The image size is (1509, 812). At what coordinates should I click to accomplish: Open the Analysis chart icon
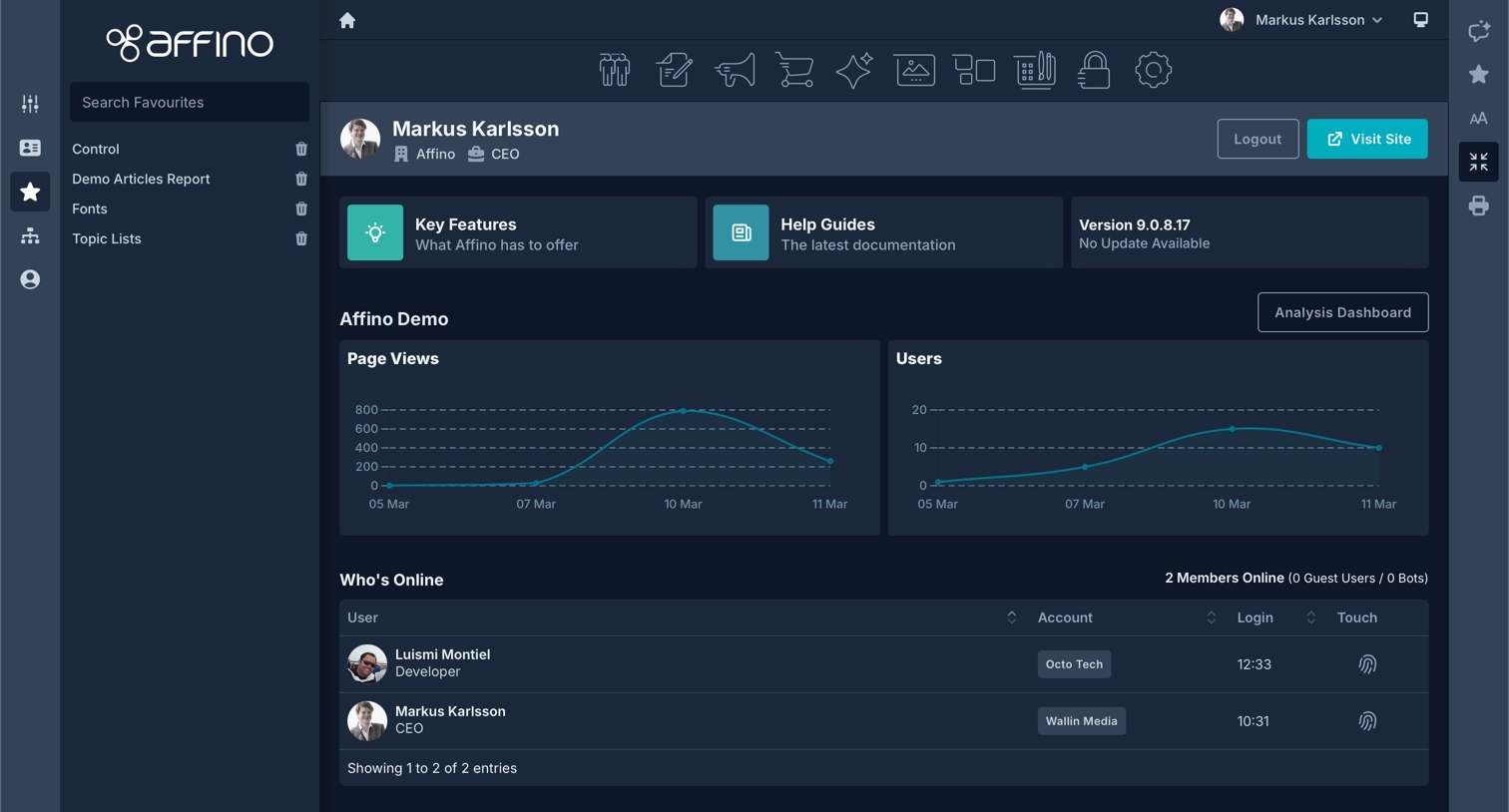(x=1035, y=70)
